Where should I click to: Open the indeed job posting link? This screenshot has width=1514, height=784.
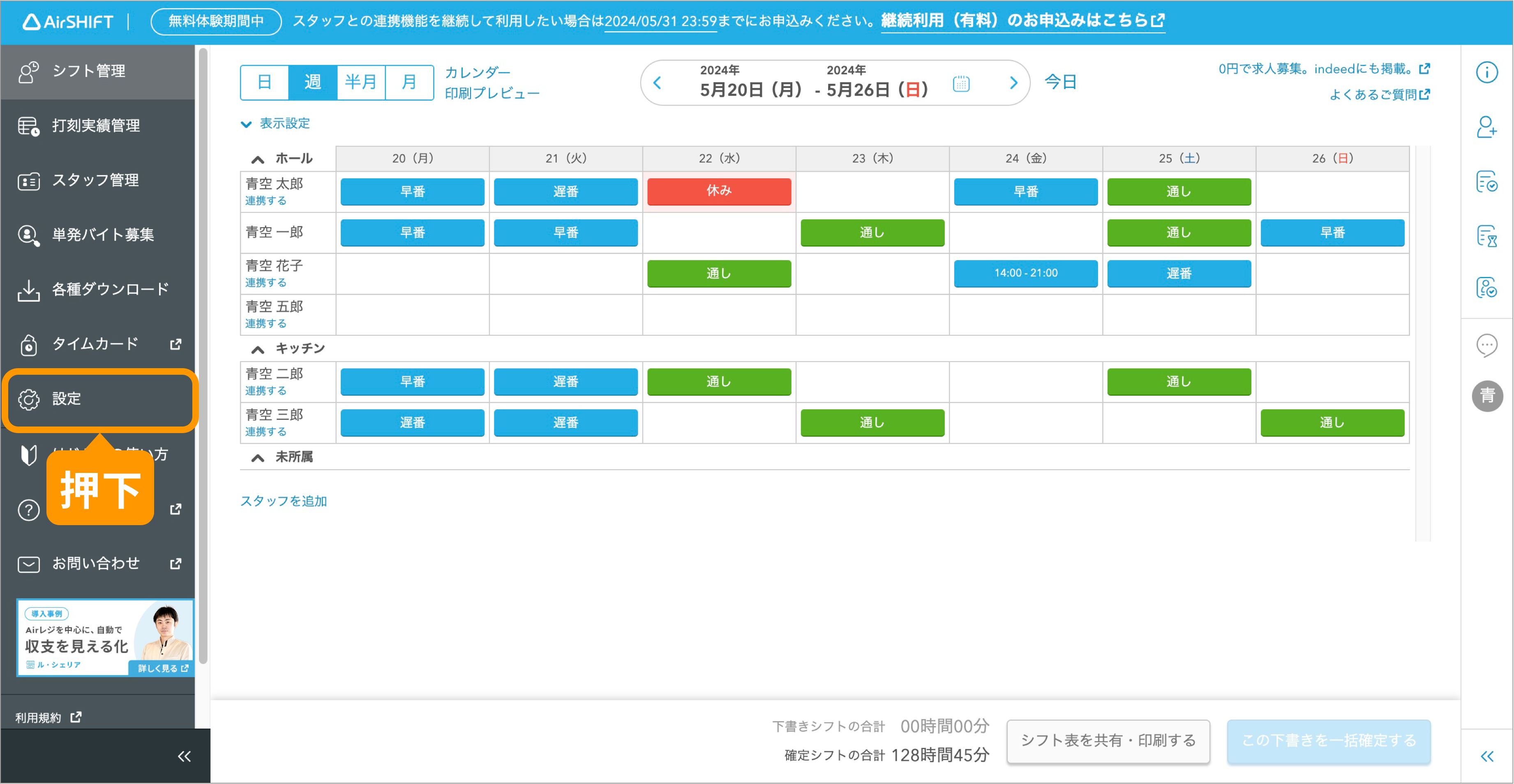[1324, 69]
